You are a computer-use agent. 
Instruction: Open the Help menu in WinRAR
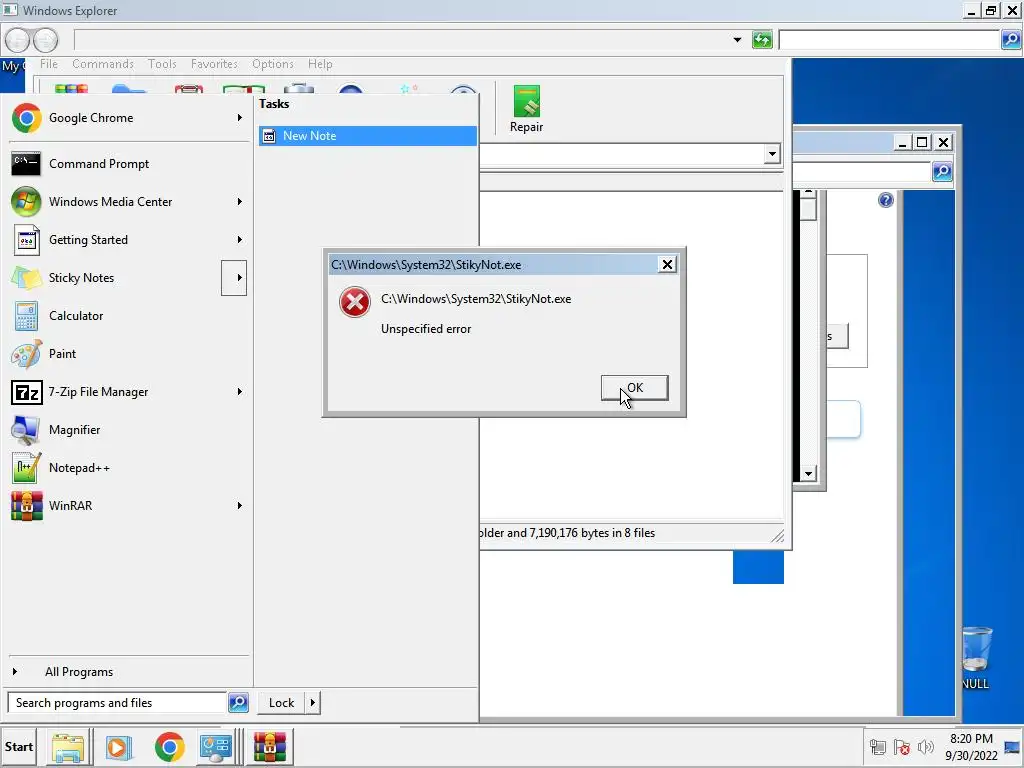320,64
